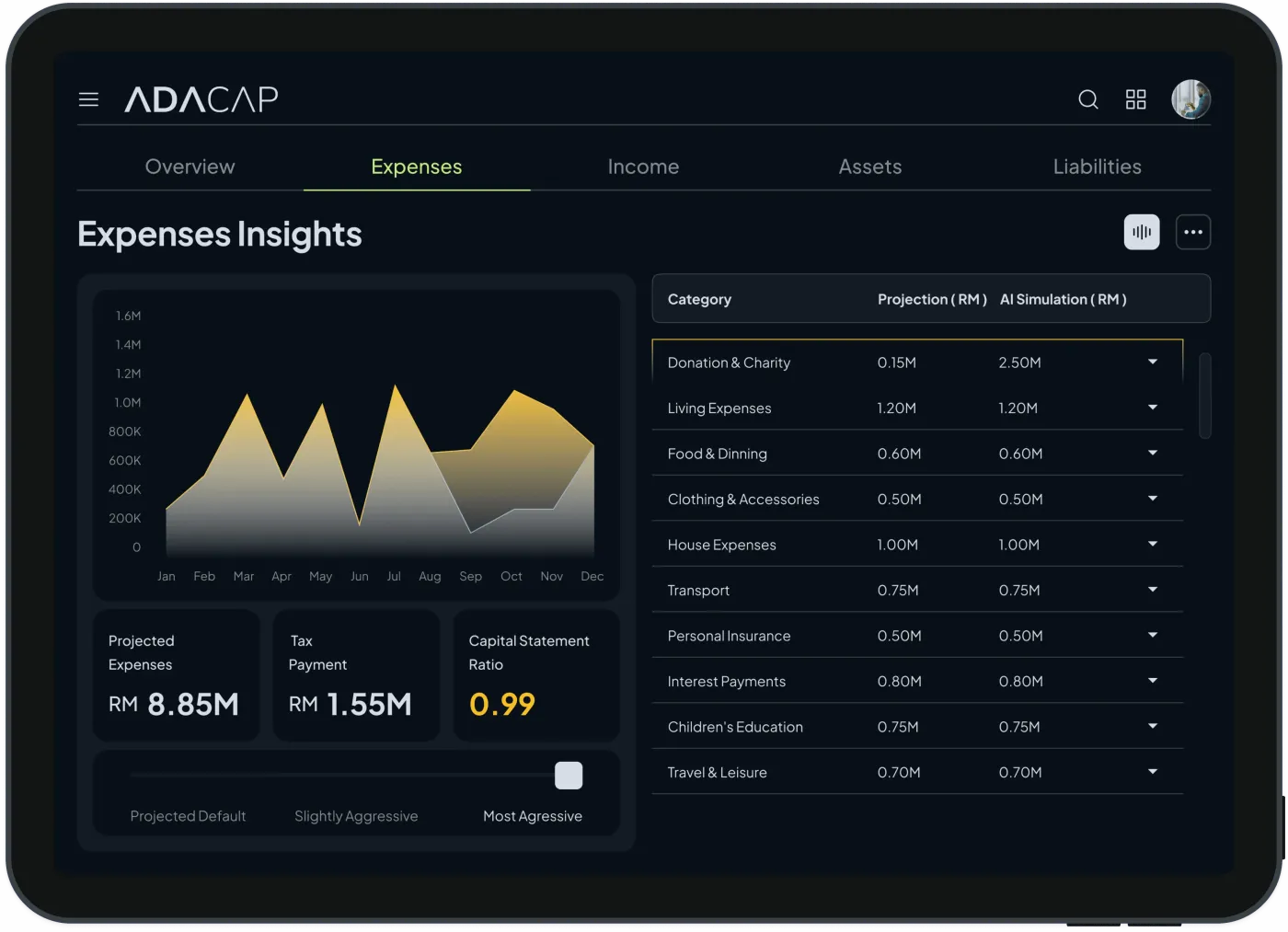1288x932 pixels.
Task: Open the Tax Payment RM 1.55M card
Action: [356, 675]
